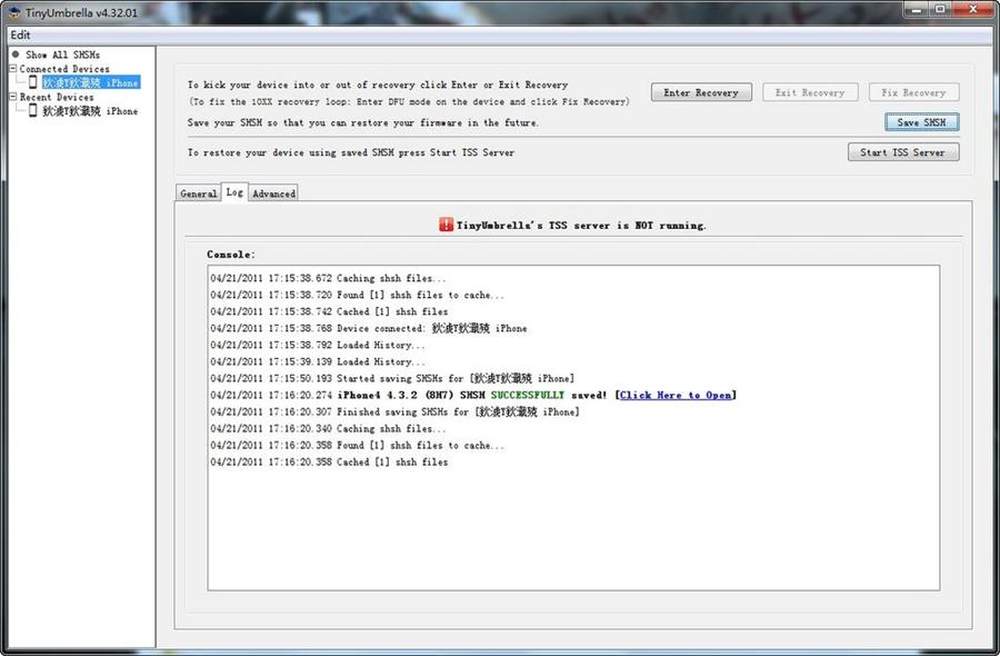Click the Console label
This screenshot has height=656, width=1000.
[231, 254]
